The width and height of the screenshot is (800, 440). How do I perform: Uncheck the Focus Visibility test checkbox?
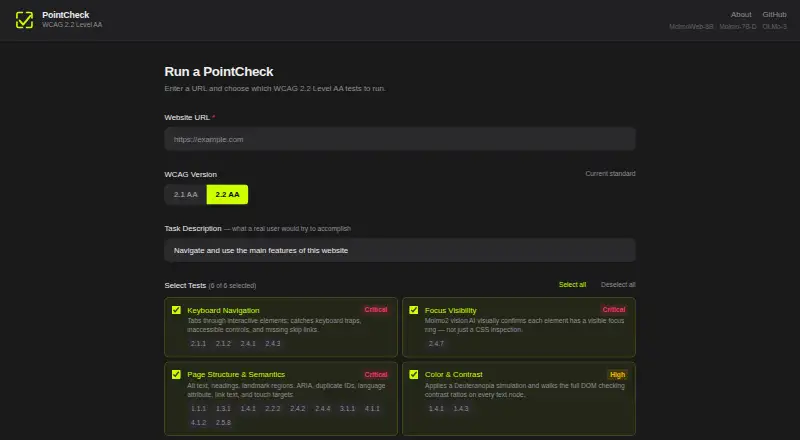414,310
